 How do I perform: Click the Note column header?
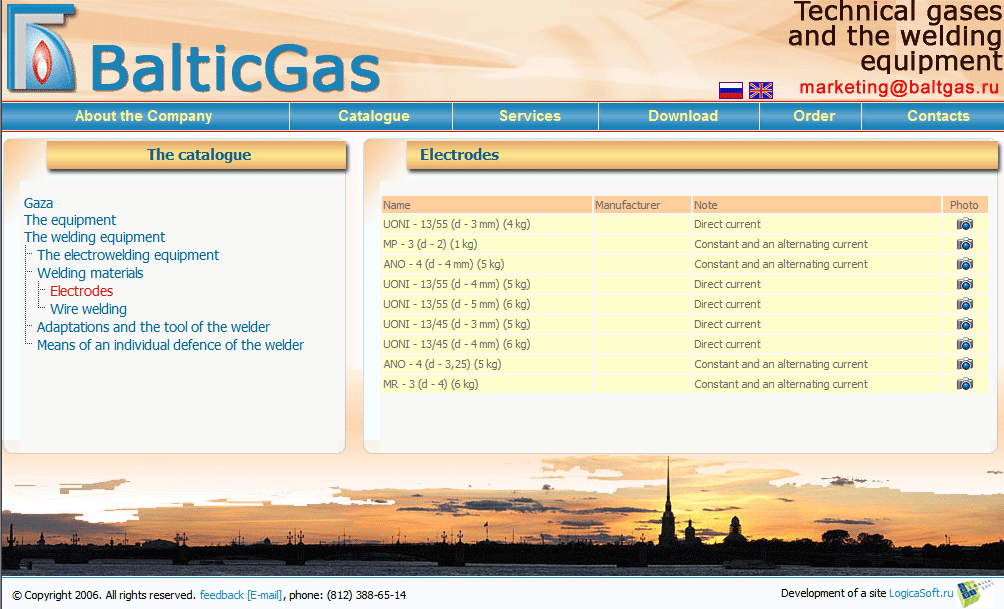[x=706, y=205]
